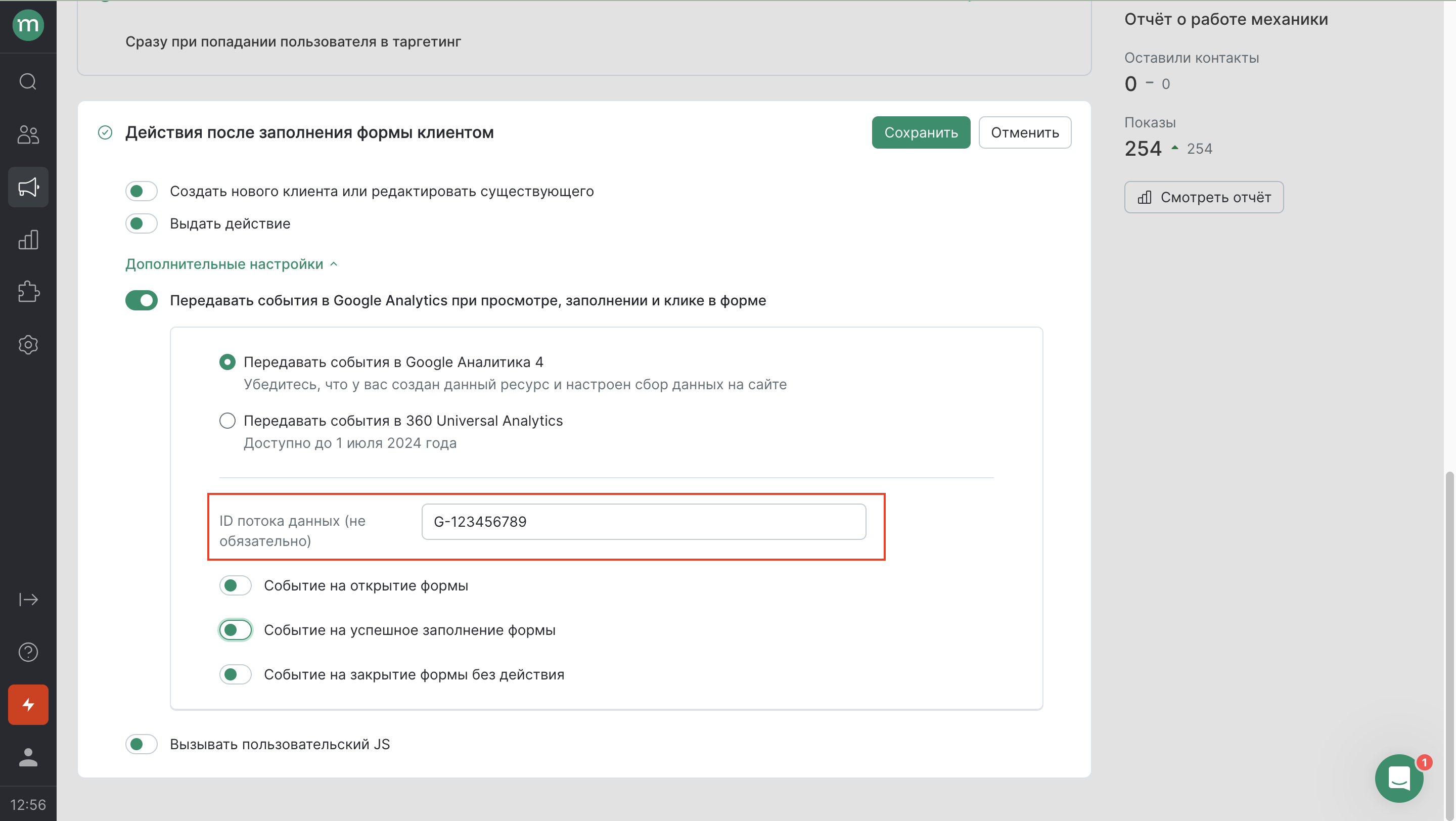Click the 'Отчёт о работе механики' title
The width and height of the screenshot is (1456, 821).
(x=1226, y=19)
